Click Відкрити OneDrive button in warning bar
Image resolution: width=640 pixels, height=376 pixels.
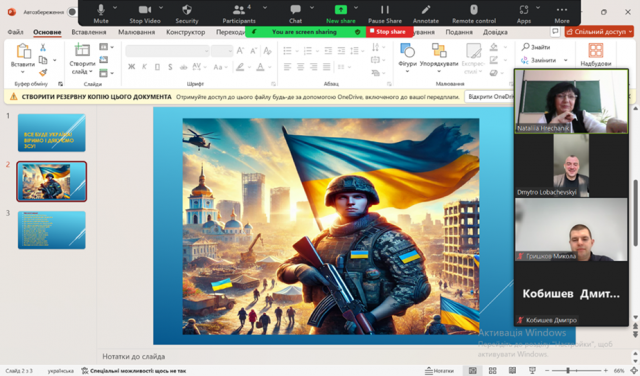point(490,97)
